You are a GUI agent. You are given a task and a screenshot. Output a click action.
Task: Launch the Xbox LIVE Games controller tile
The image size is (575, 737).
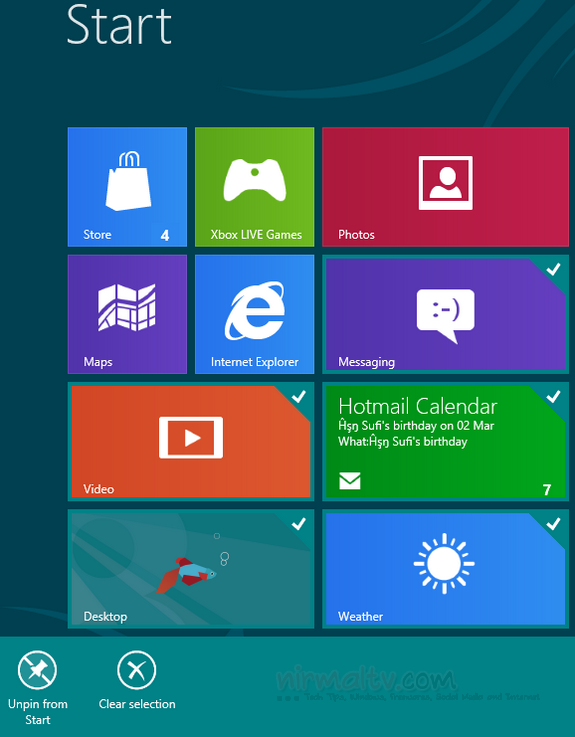coord(254,187)
